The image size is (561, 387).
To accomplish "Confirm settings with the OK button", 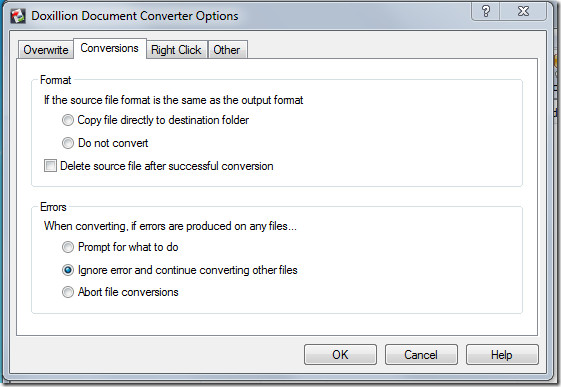I will coord(340,354).
